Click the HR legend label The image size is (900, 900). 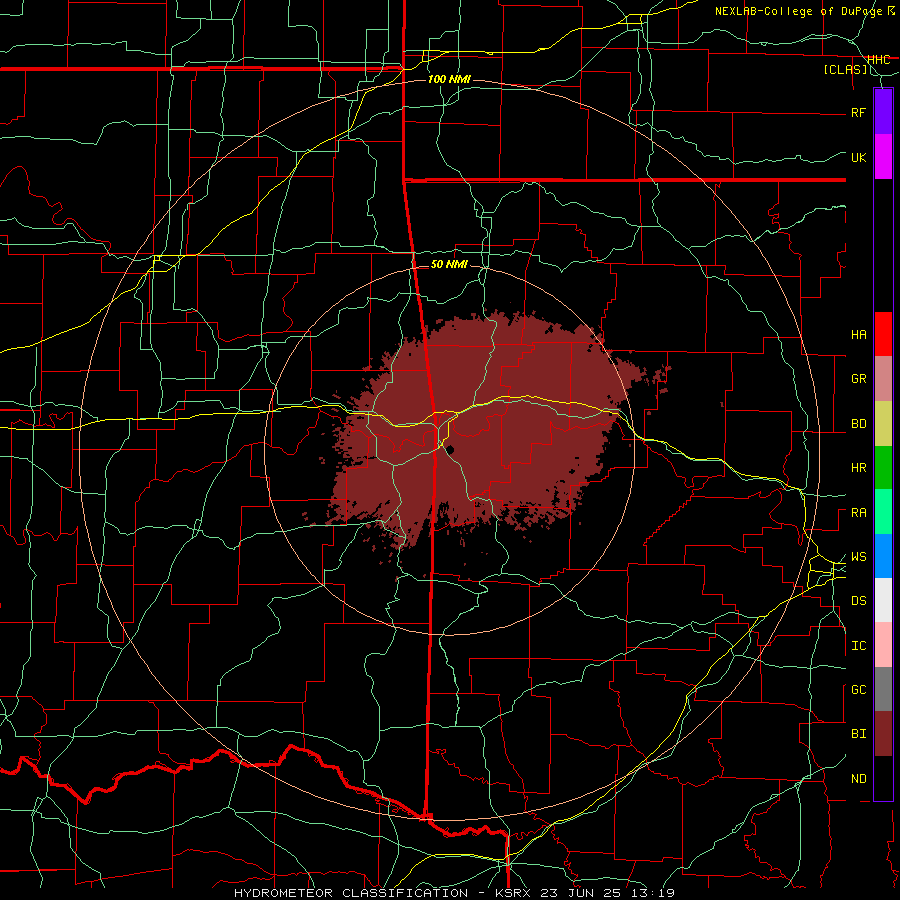858,468
